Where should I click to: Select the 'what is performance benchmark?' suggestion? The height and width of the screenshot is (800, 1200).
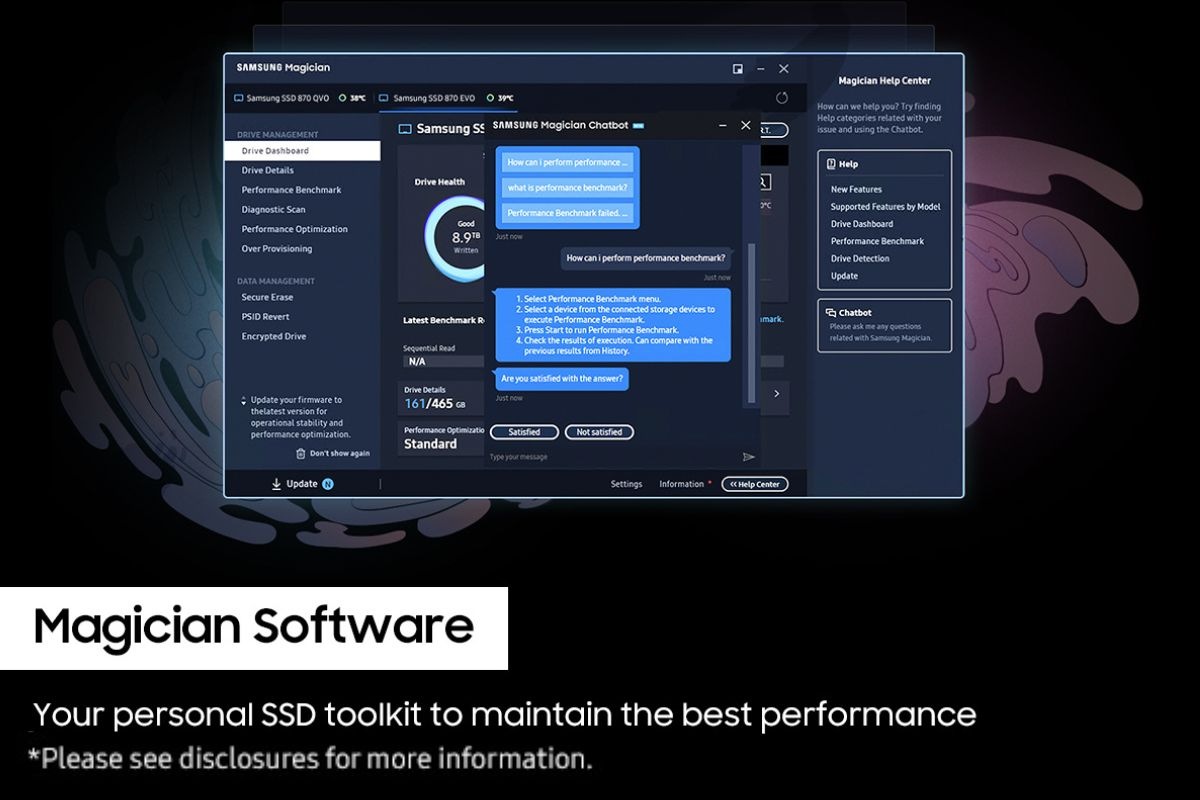click(x=568, y=188)
